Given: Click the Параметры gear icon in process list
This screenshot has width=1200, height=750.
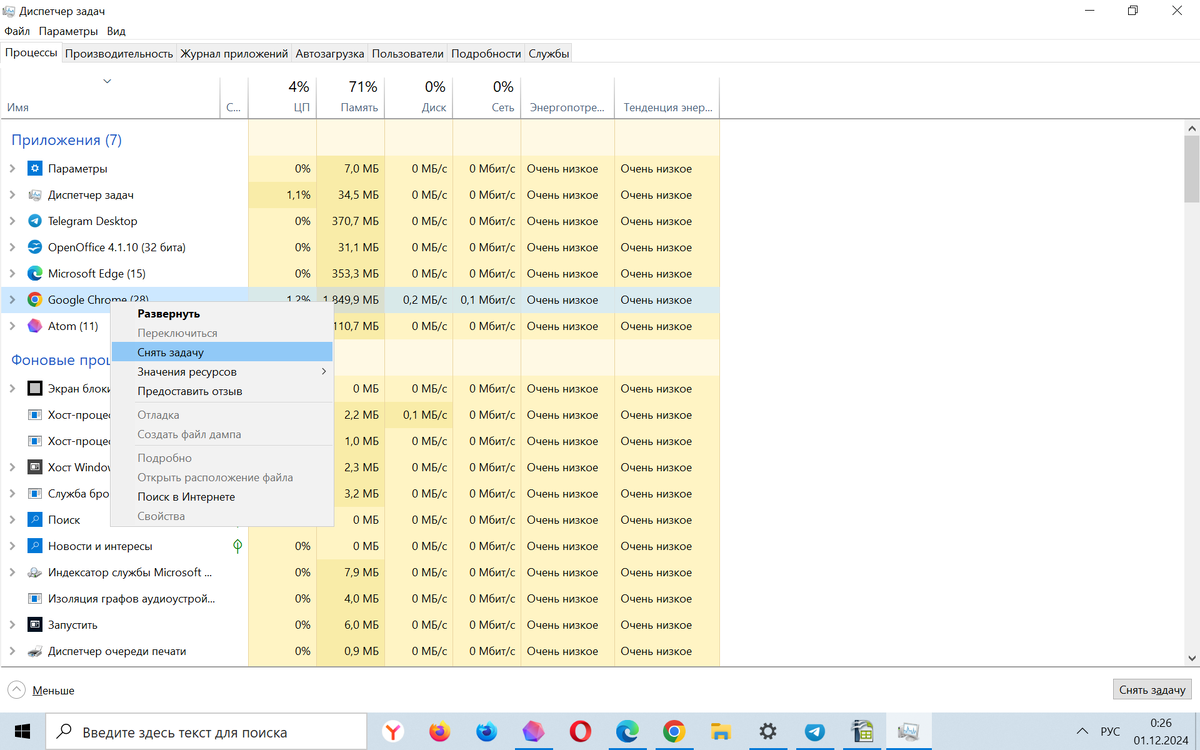Looking at the screenshot, I should point(35,169).
